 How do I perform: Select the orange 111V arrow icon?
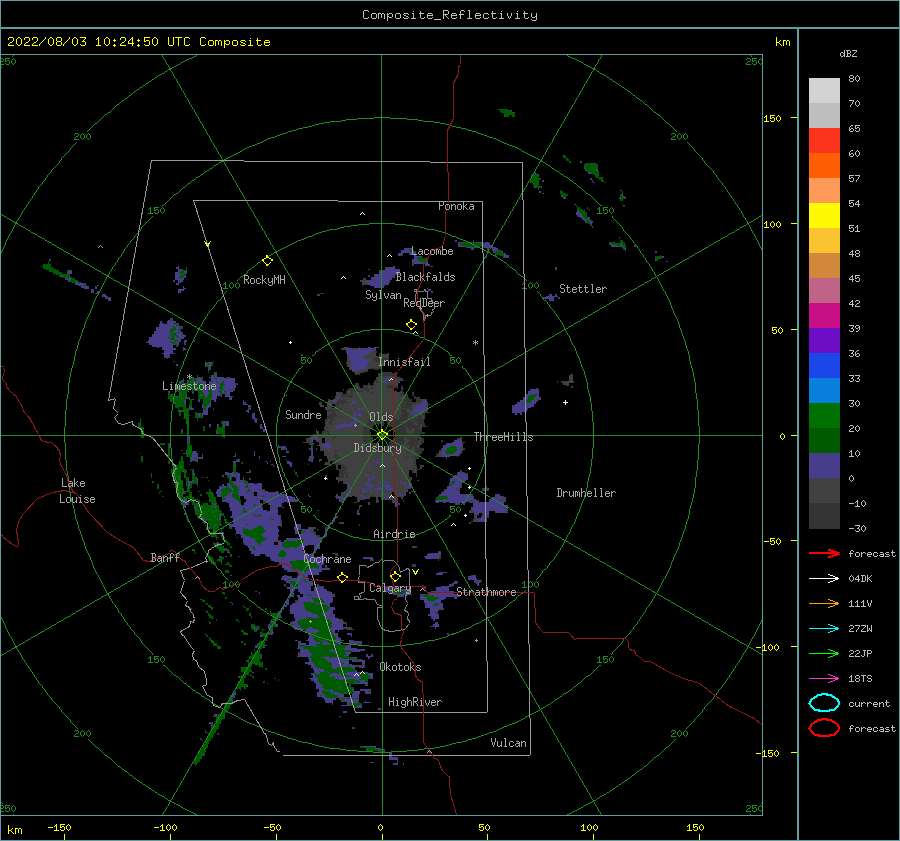pyautogui.click(x=824, y=603)
